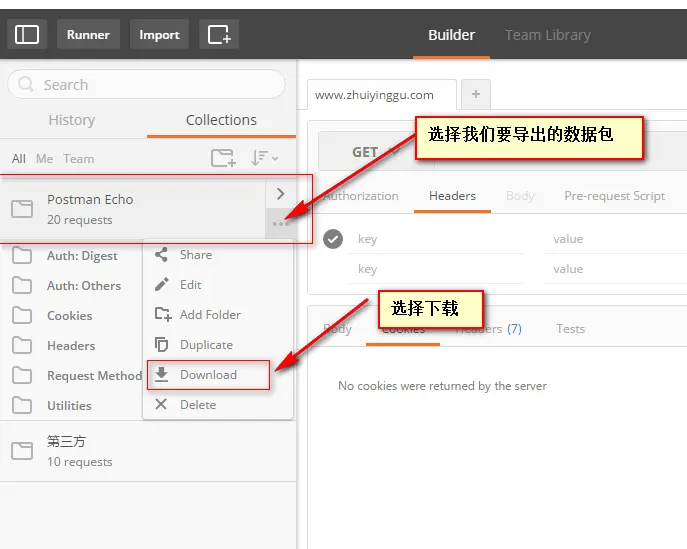687x549 pixels.
Task: Choose Delete from context menu
Action: 218,405
